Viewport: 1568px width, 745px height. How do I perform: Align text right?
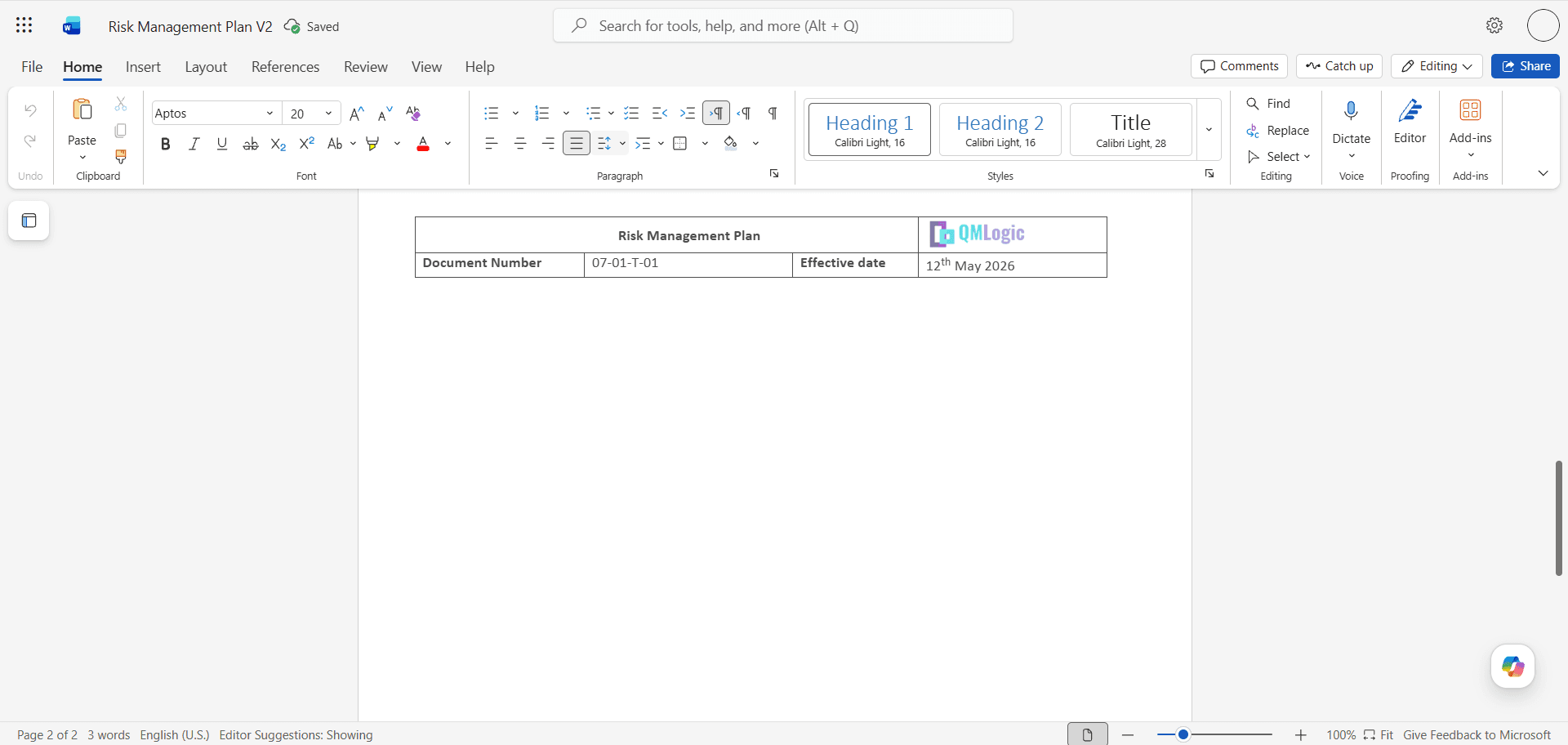click(x=548, y=144)
